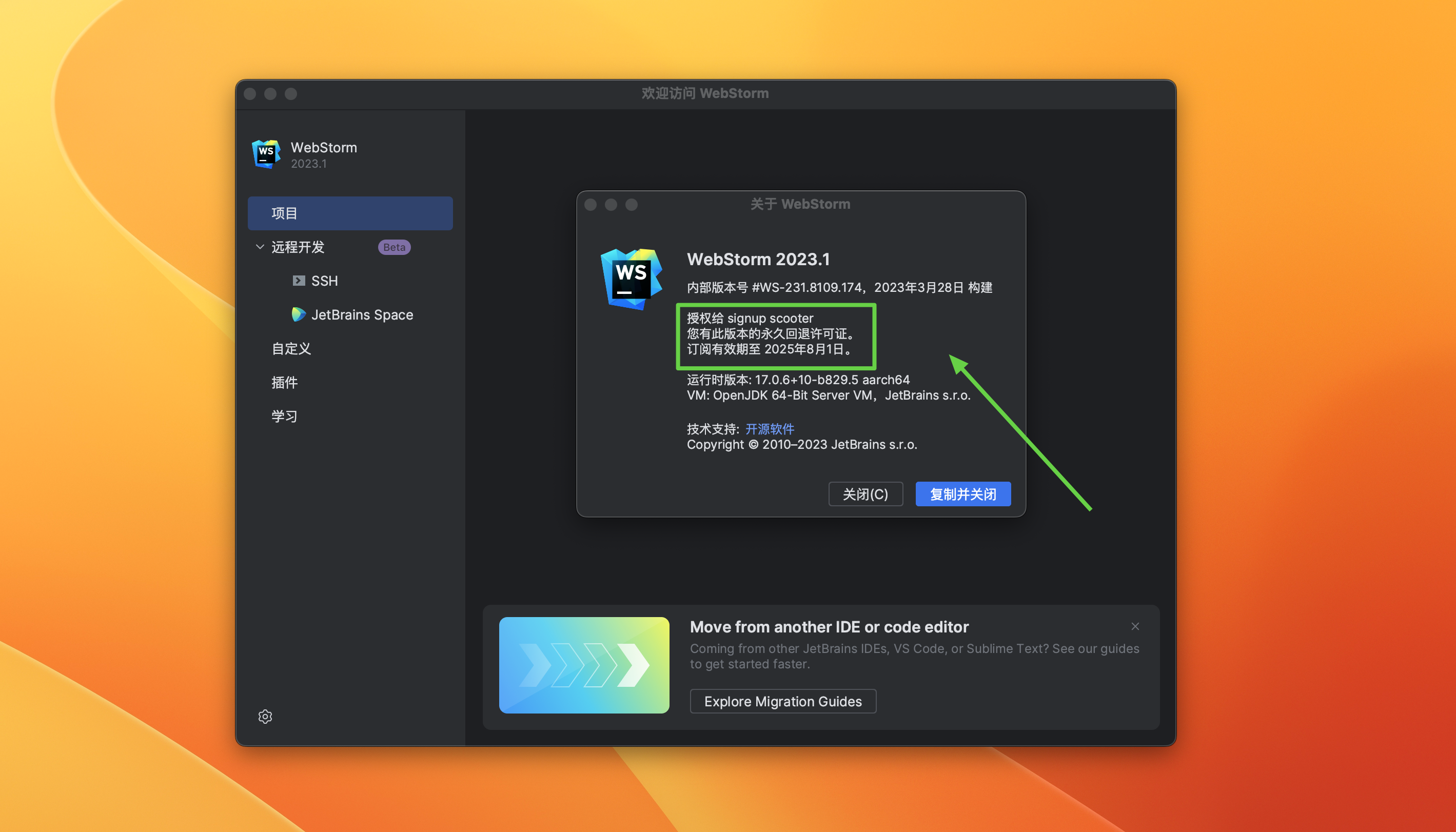1456x832 pixels.
Task: Click the SSH terminal icon
Action: [x=299, y=281]
